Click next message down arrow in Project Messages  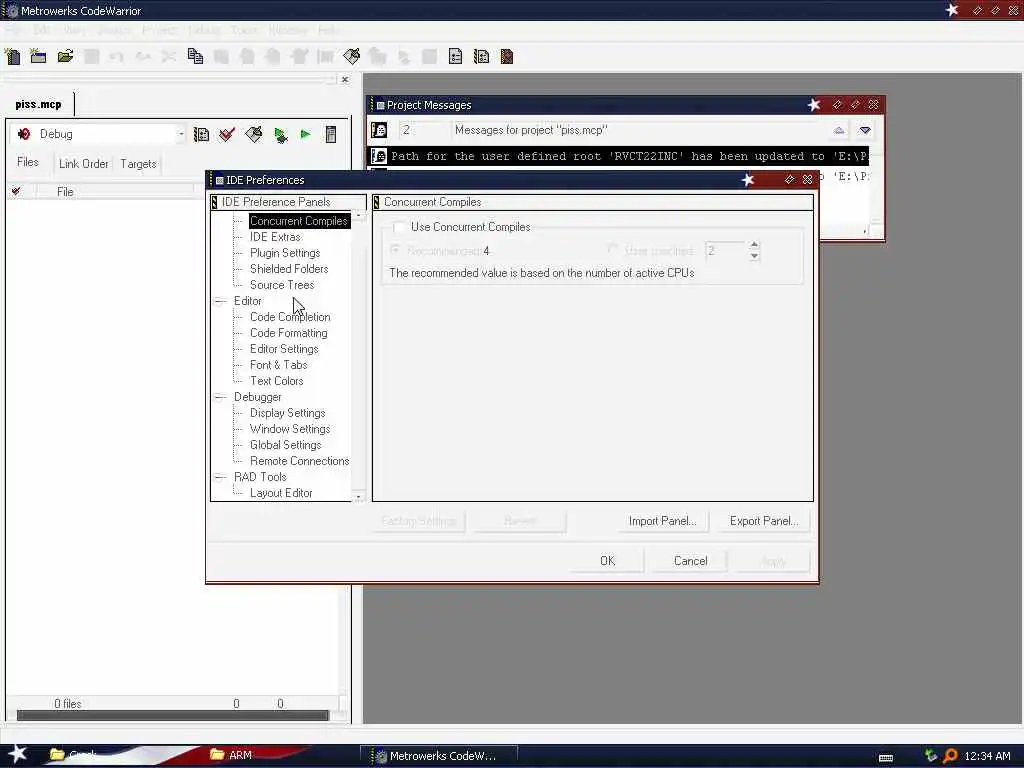[x=865, y=130]
